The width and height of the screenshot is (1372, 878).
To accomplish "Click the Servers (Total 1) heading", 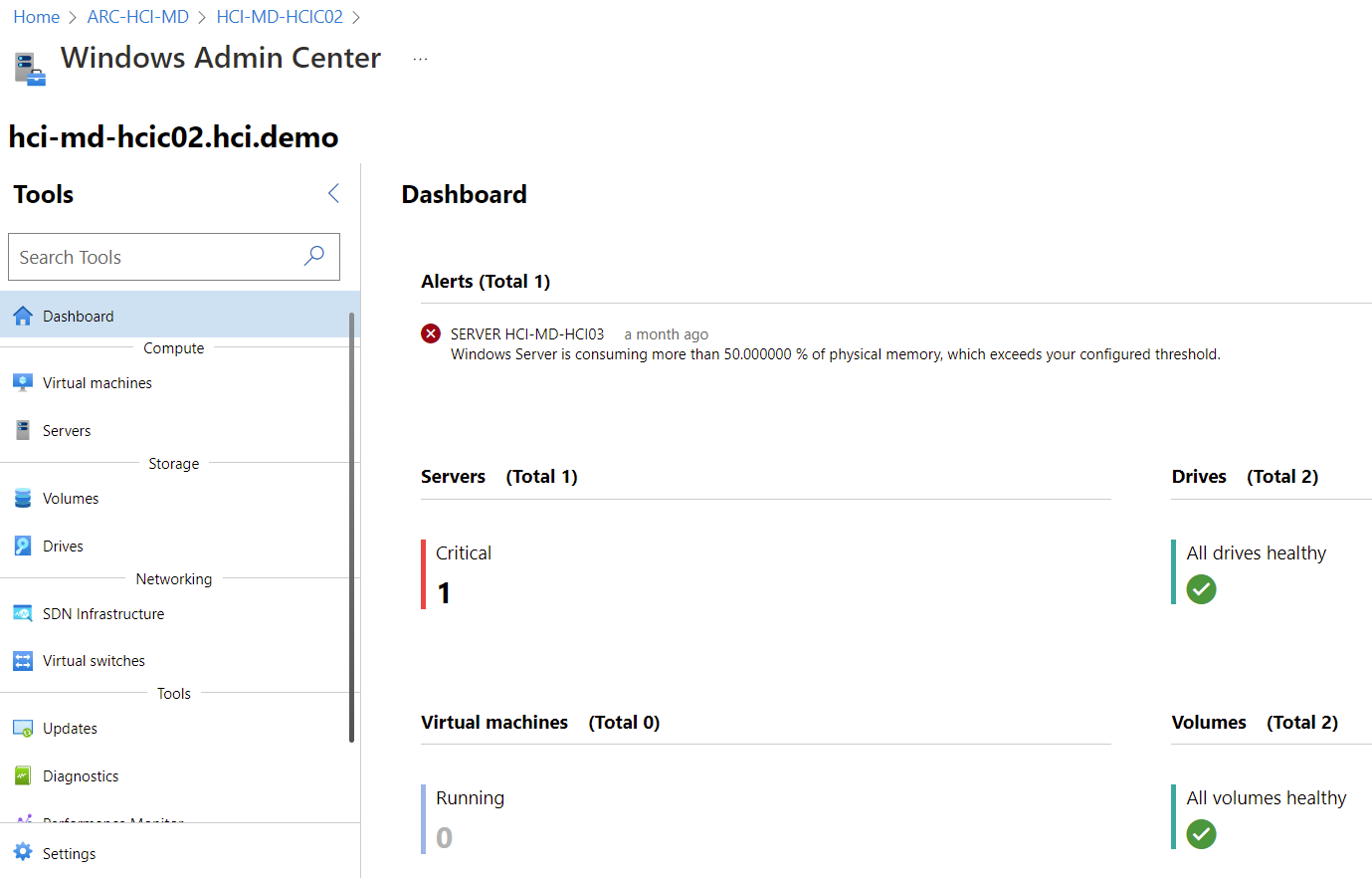I will [x=499, y=477].
